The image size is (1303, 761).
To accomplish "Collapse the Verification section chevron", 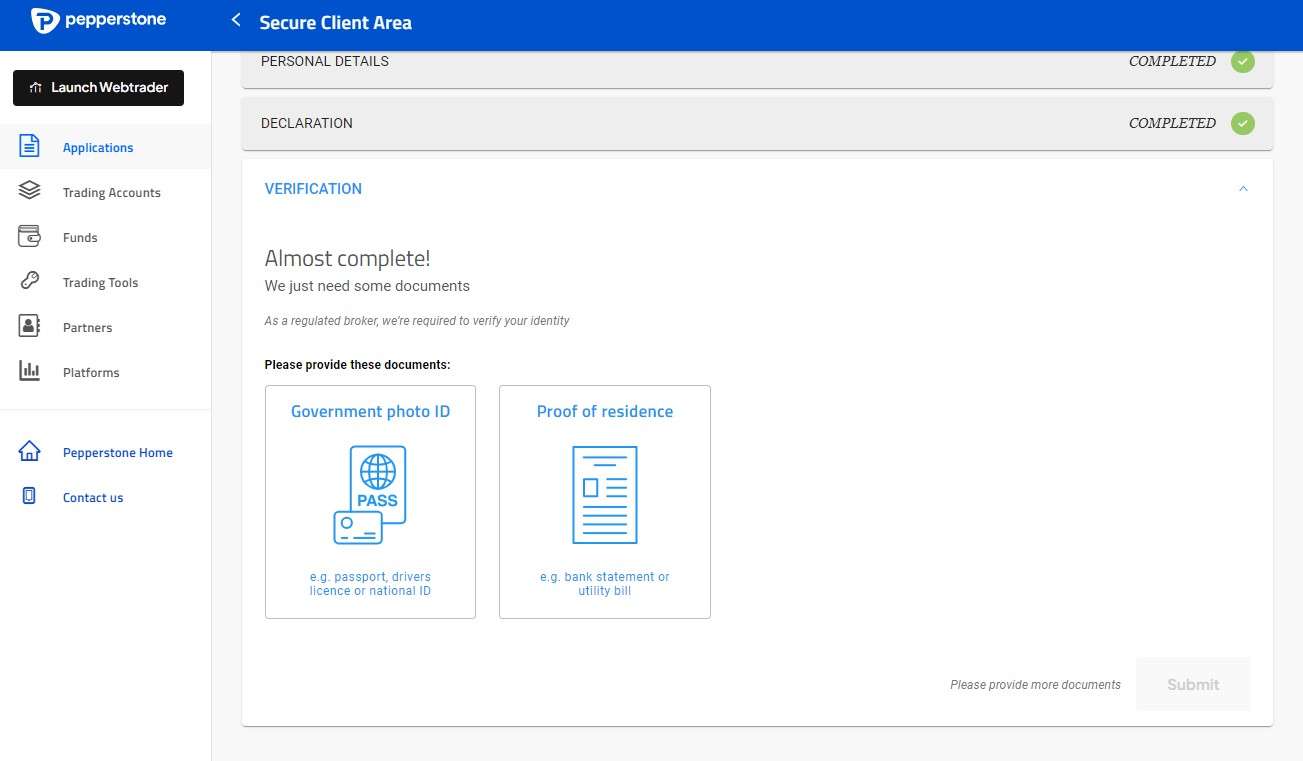I will click(x=1243, y=188).
